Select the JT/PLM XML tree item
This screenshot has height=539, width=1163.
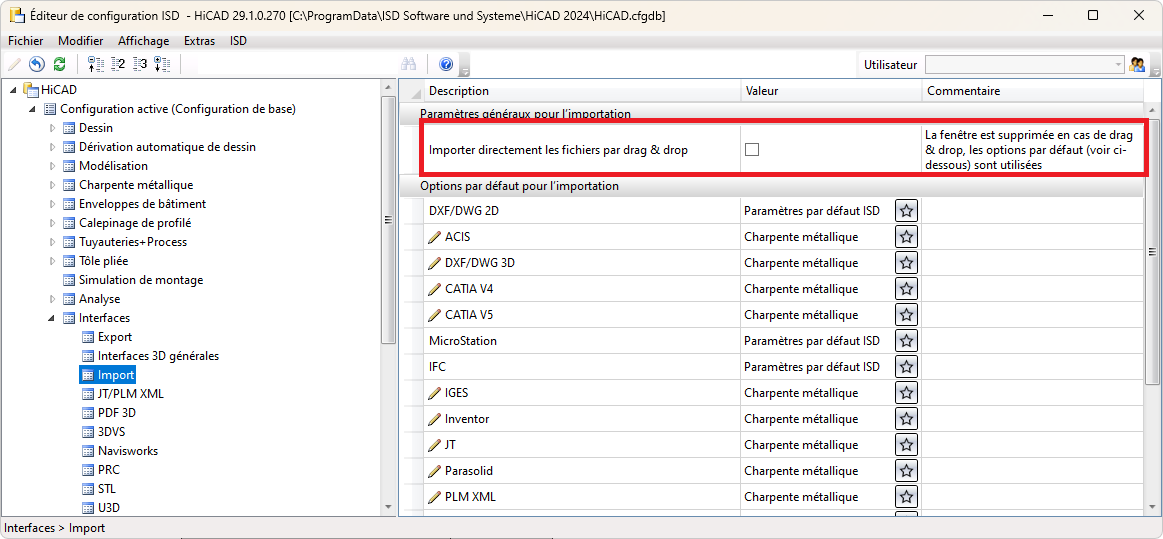[131, 394]
